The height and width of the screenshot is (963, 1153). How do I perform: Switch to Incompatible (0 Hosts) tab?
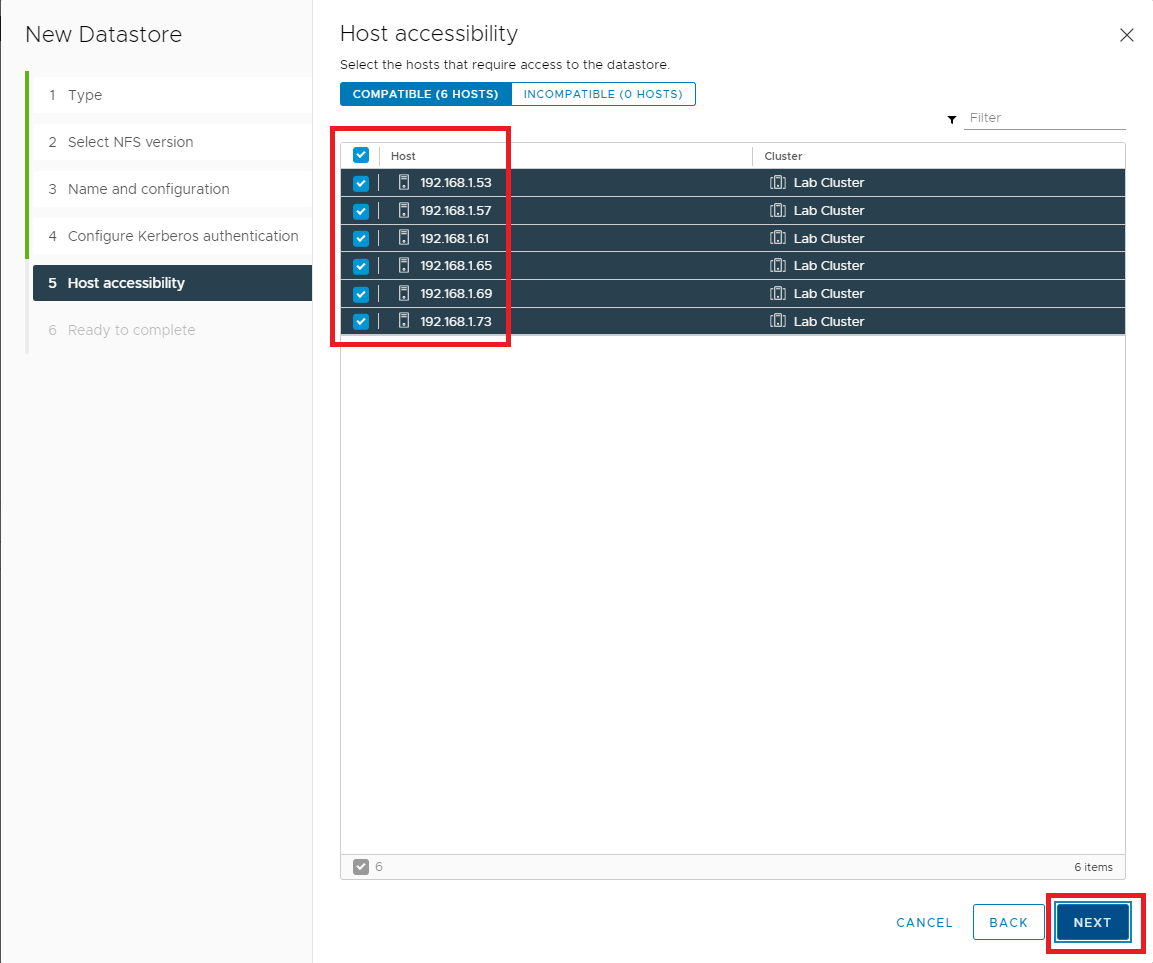(603, 94)
